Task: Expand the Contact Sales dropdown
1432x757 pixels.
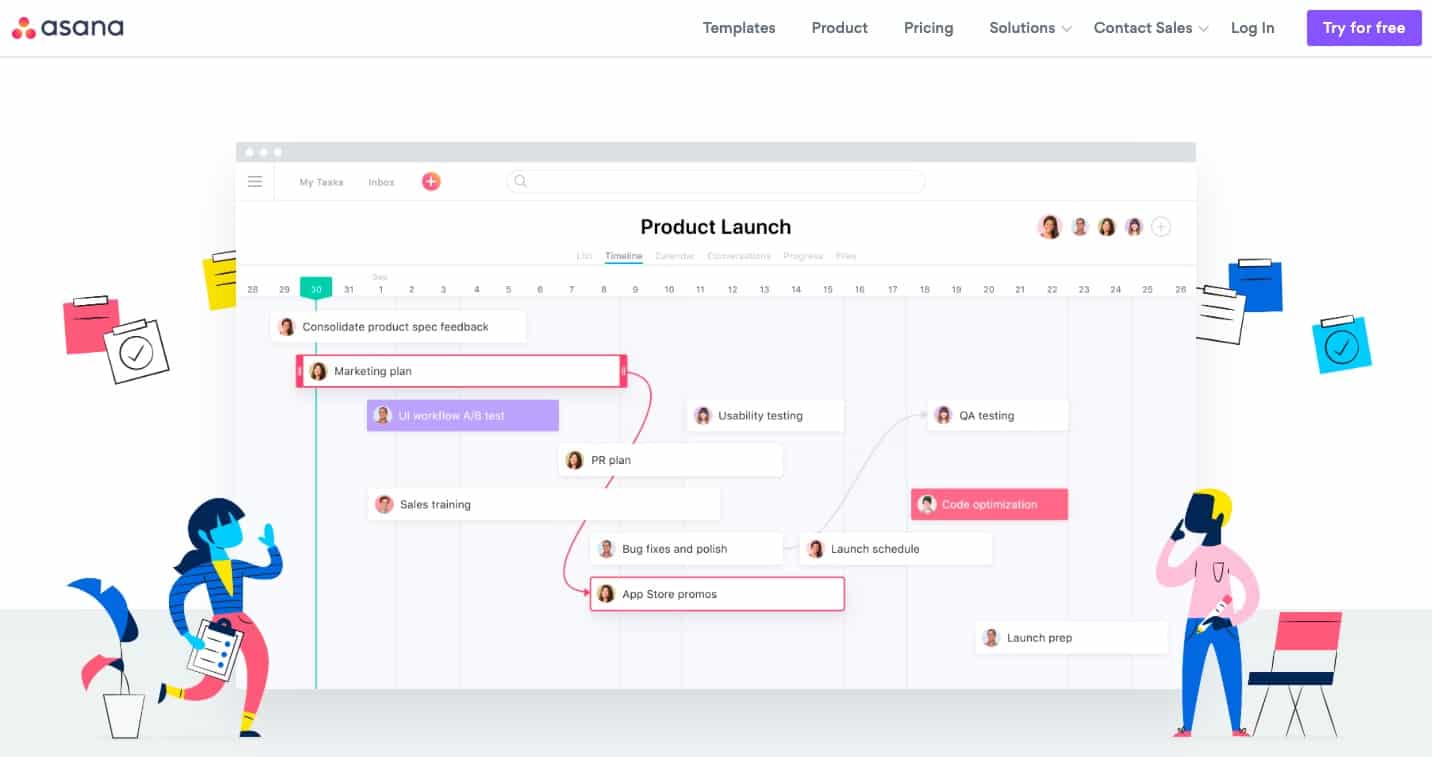Action: click(1151, 28)
